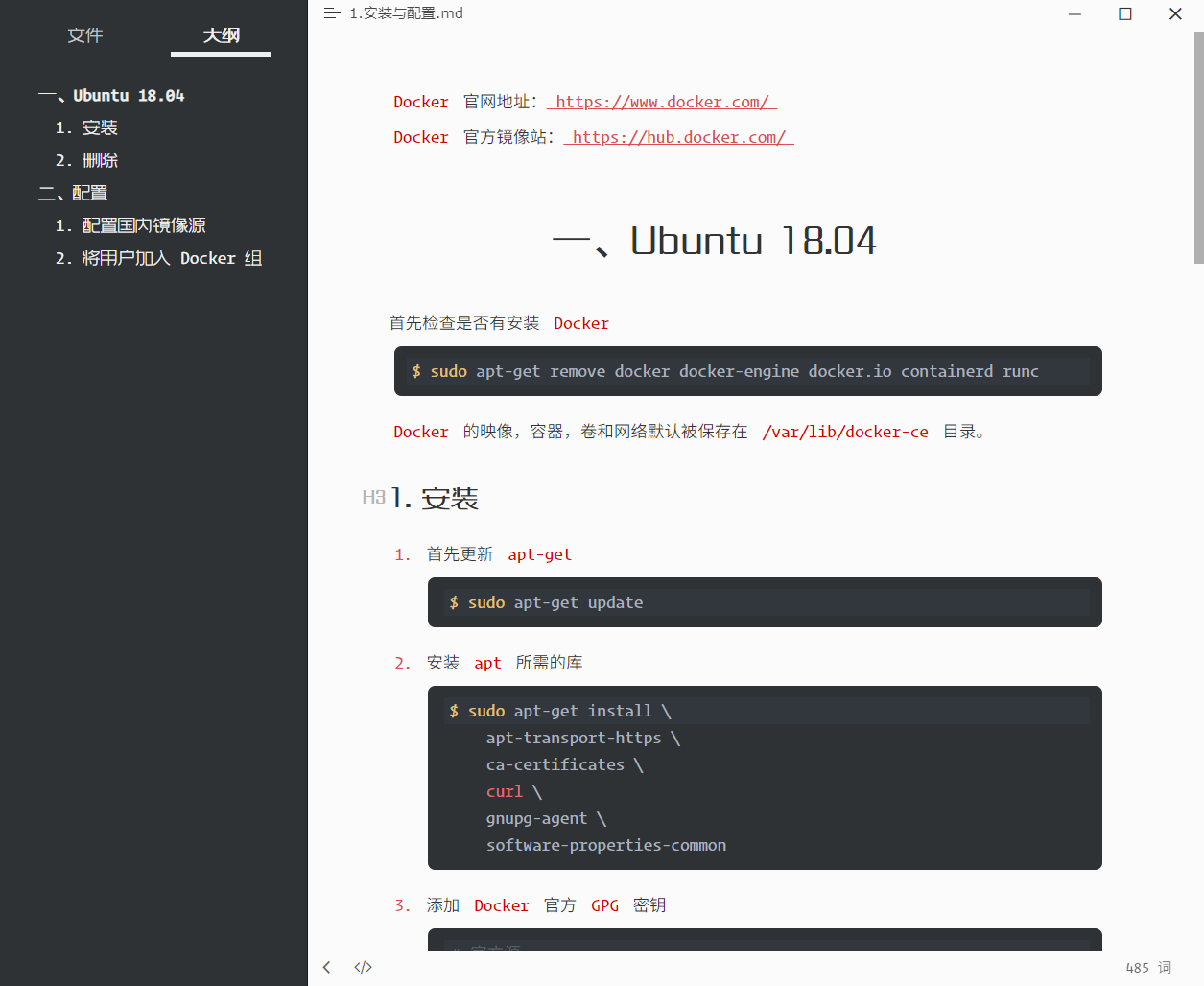Click the apt-transport-https line in code block
The height and width of the screenshot is (986, 1204).
(583, 738)
